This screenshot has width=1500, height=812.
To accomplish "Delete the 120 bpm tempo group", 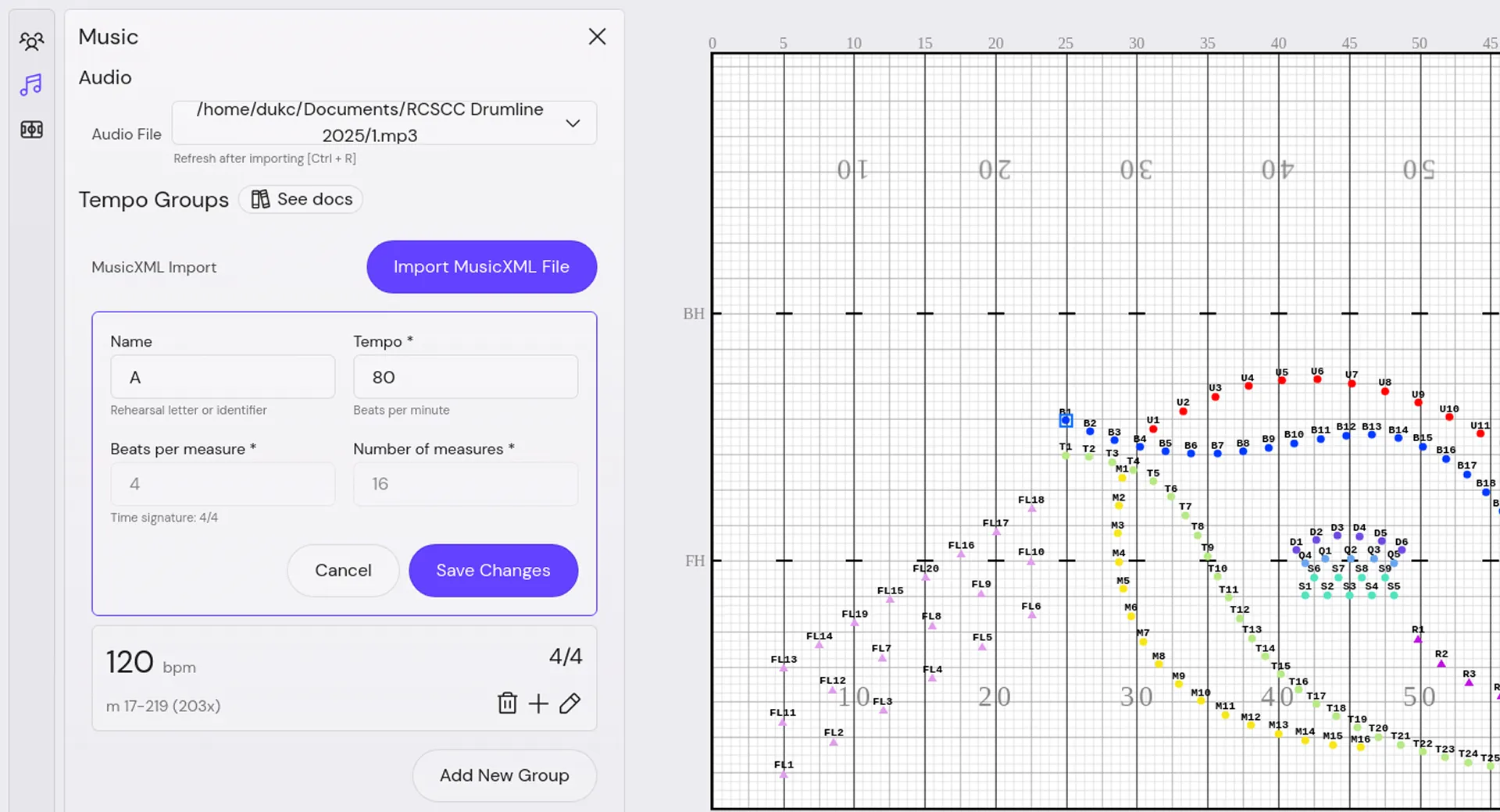I will [507, 703].
